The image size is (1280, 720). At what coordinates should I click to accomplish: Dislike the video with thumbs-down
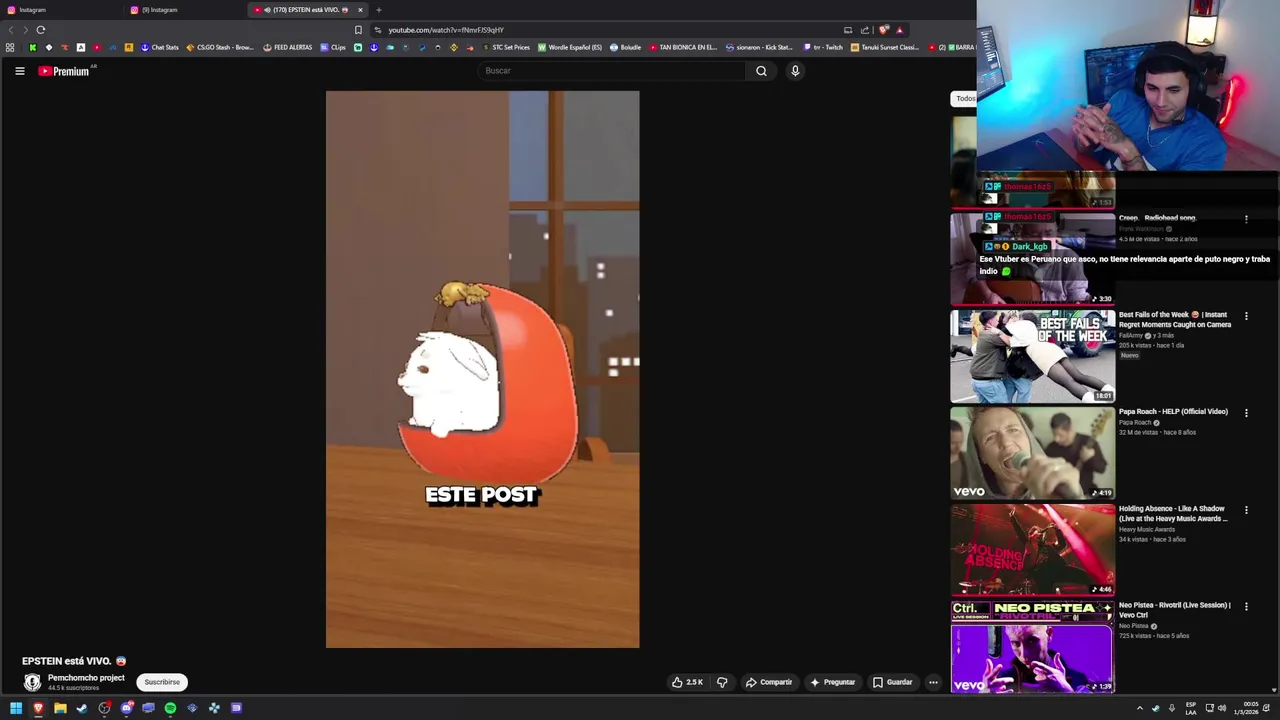(x=722, y=682)
